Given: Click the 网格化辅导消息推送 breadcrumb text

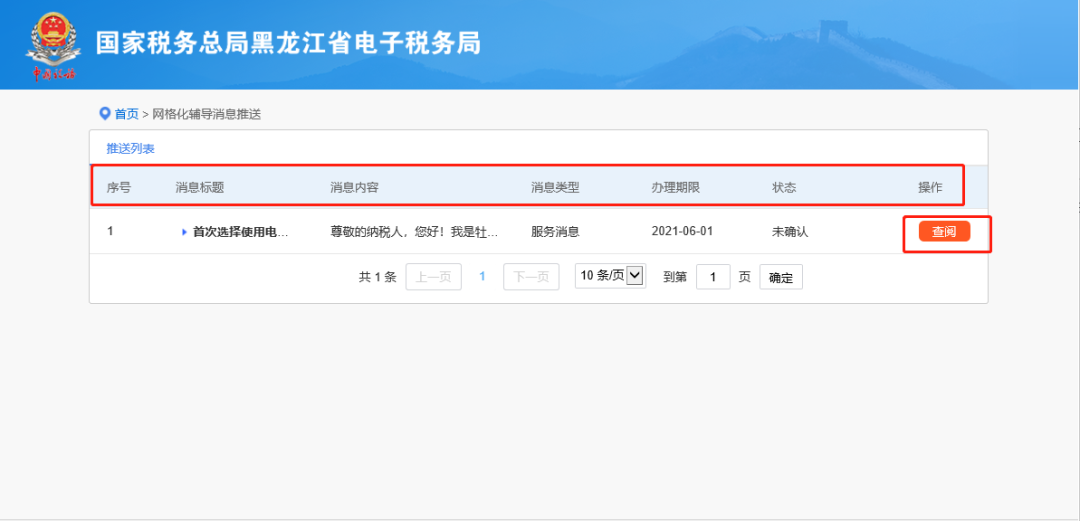Looking at the screenshot, I should (x=207, y=114).
